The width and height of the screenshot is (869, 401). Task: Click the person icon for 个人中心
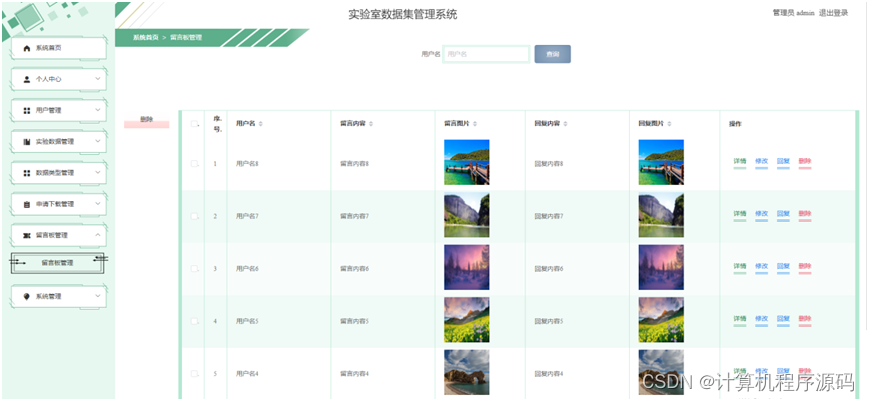point(27,79)
